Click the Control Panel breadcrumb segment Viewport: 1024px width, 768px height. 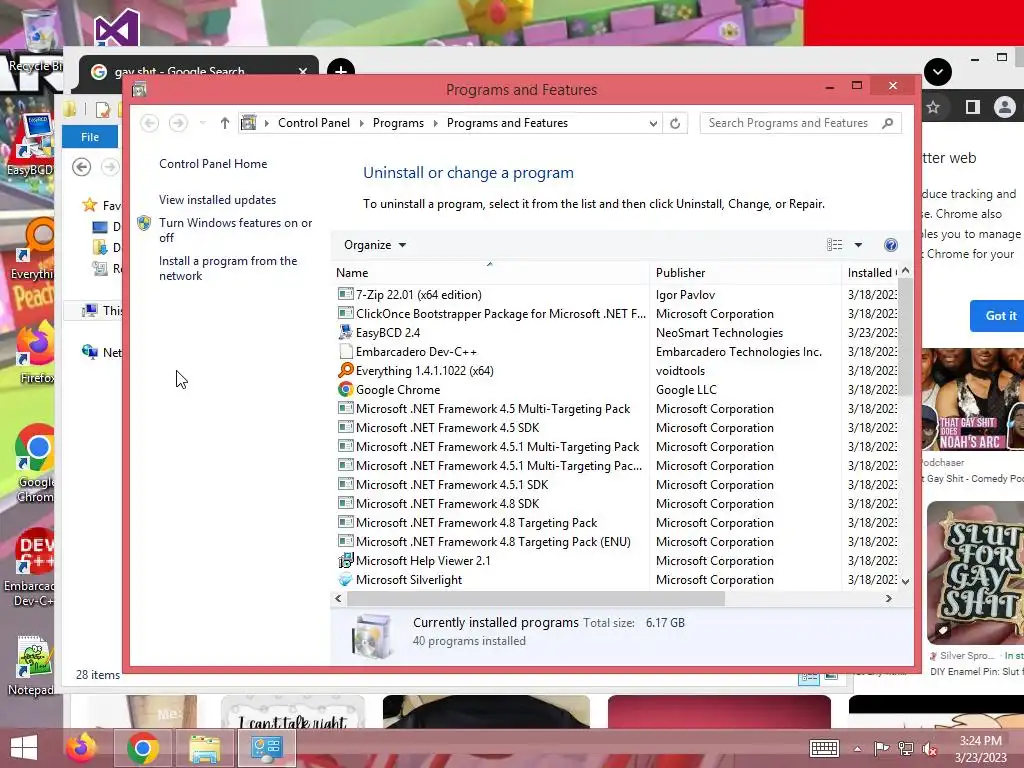[x=313, y=123]
